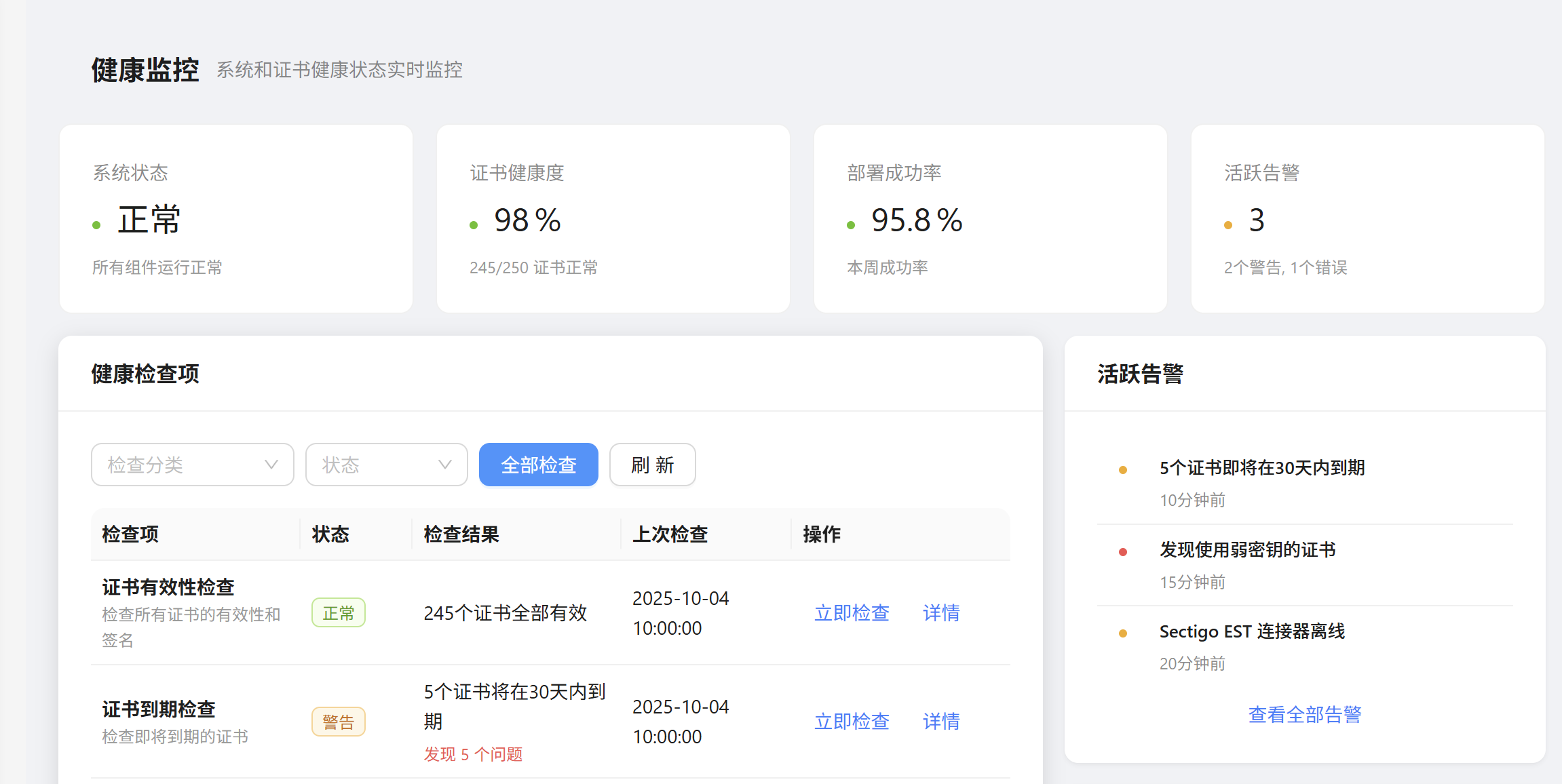Click 立即检查 for 证书有效性检查
The image size is (1562, 784).
(852, 612)
